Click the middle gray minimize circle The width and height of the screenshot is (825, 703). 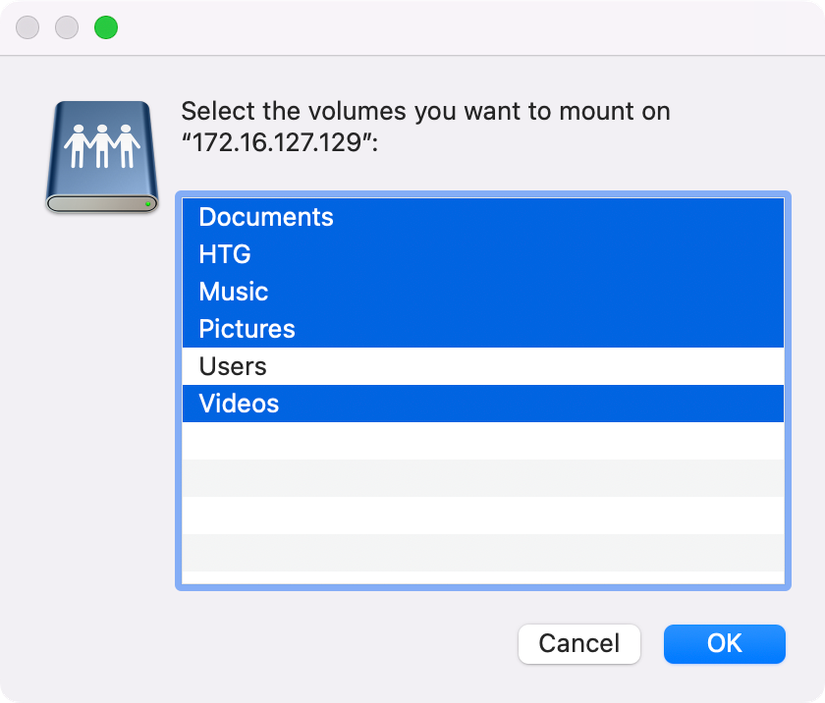point(66,27)
